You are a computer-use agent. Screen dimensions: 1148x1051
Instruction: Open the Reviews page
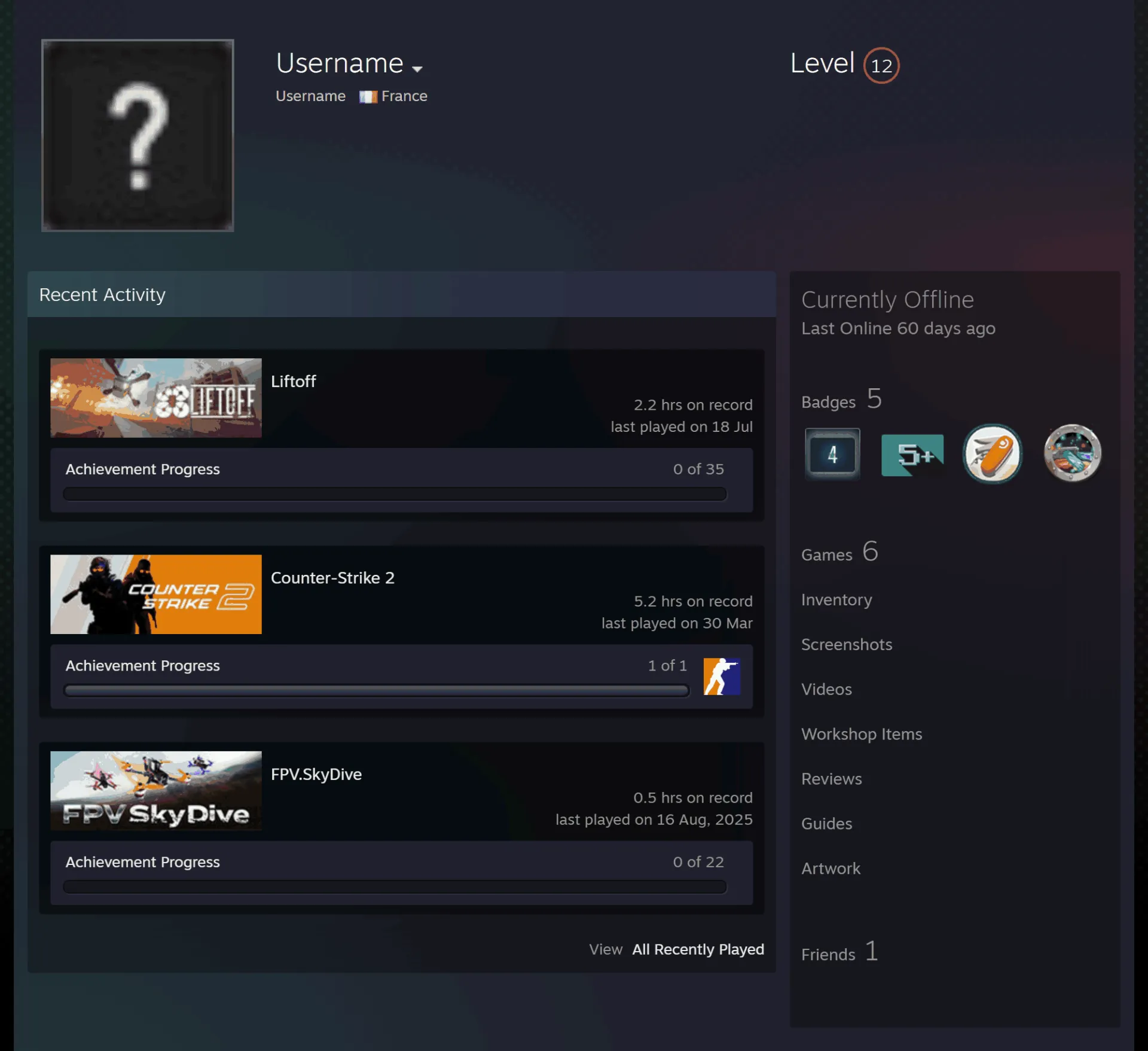click(832, 779)
